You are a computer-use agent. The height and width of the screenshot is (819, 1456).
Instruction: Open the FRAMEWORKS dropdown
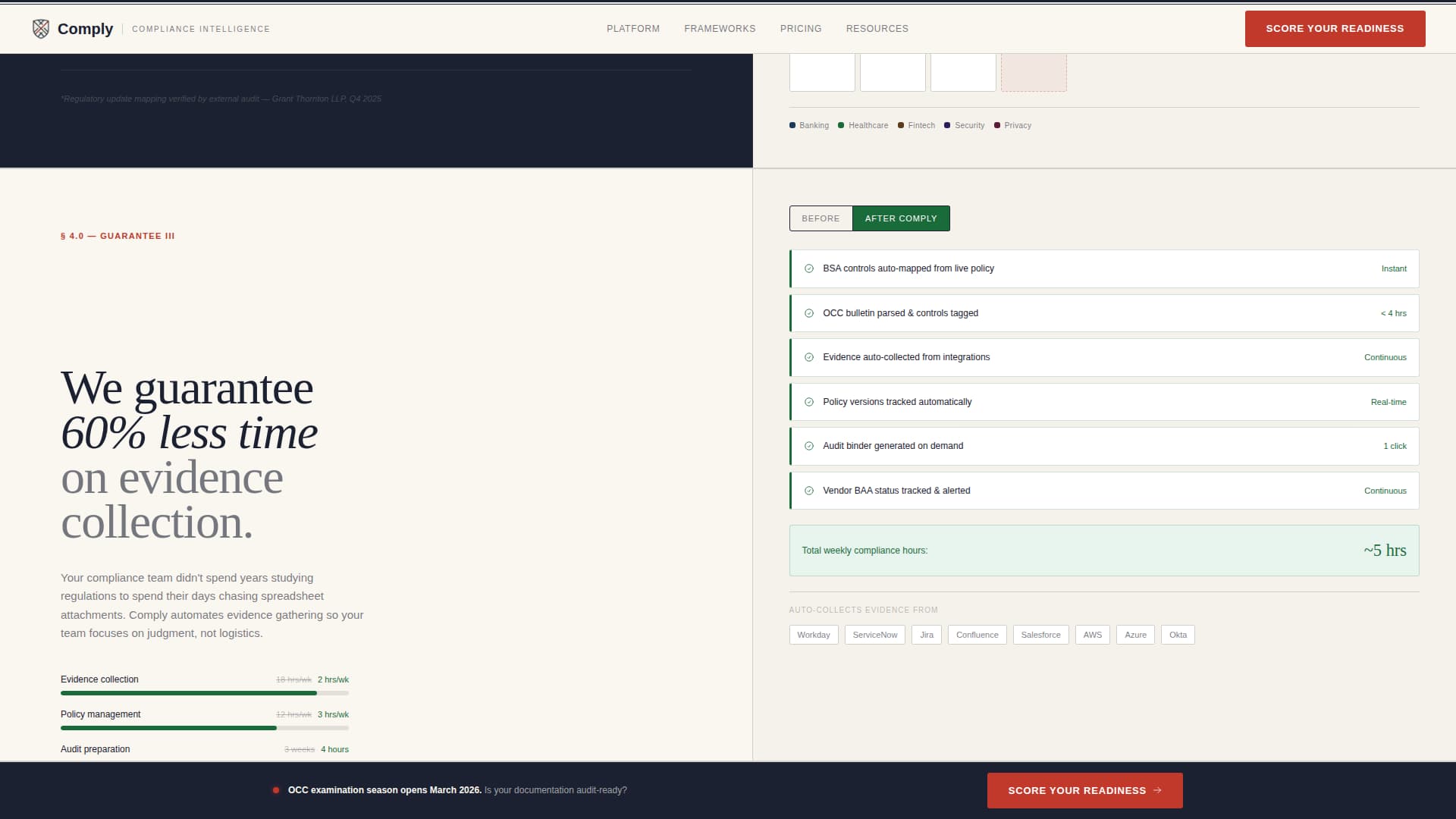click(x=720, y=28)
